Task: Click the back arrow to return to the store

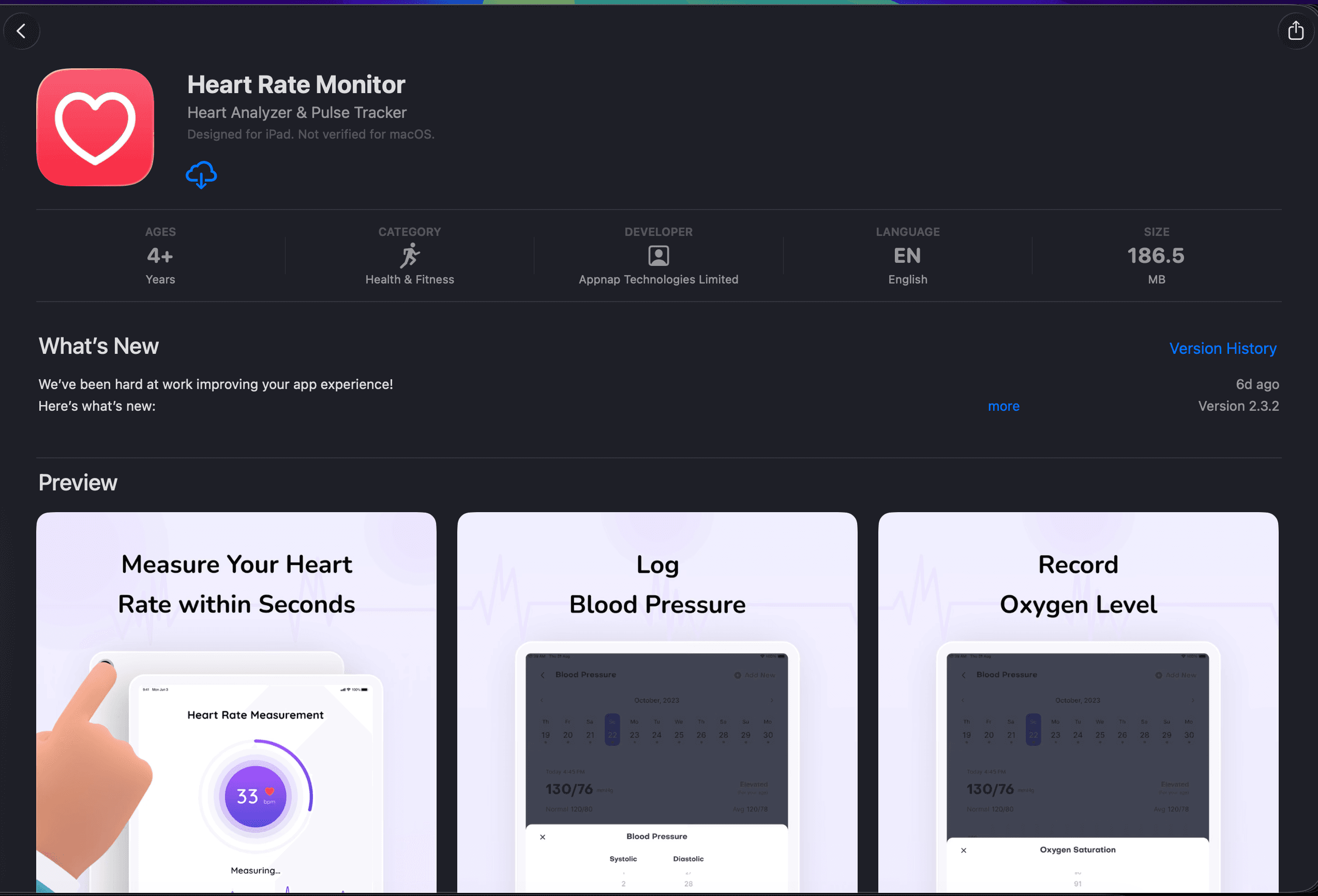Action: click(x=22, y=31)
